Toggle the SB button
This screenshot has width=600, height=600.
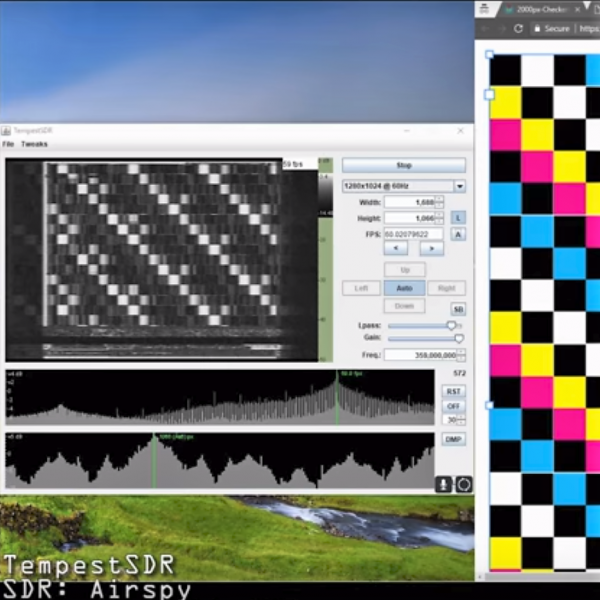click(458, 309)
